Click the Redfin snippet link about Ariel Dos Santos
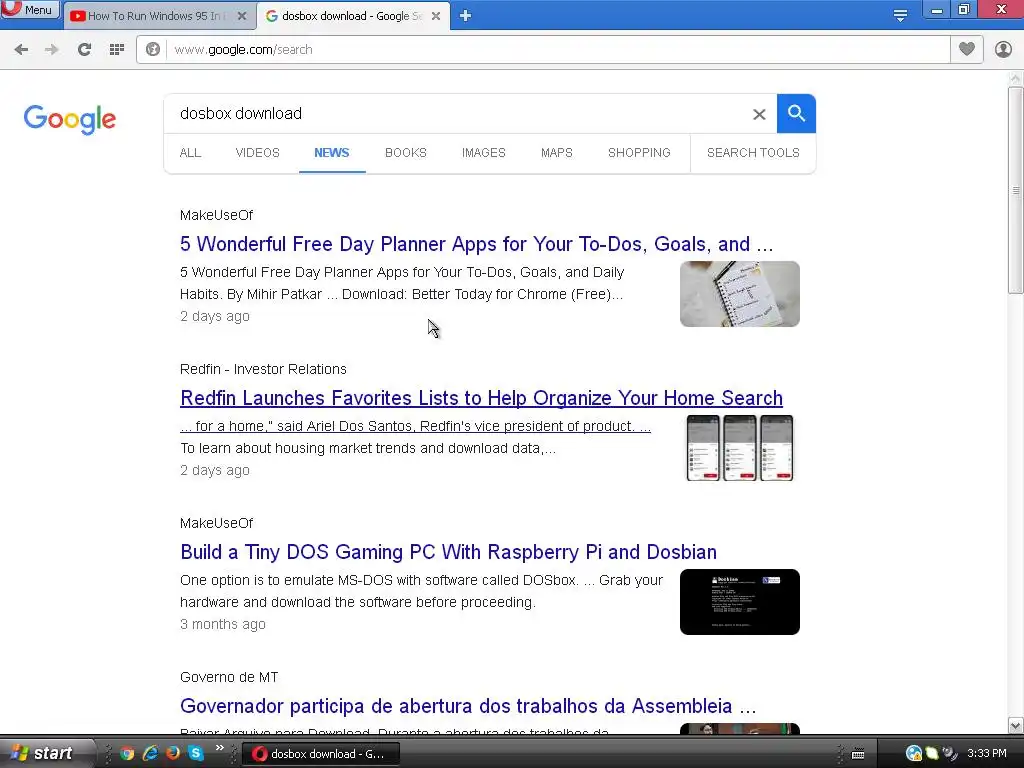 click(415, 426)
